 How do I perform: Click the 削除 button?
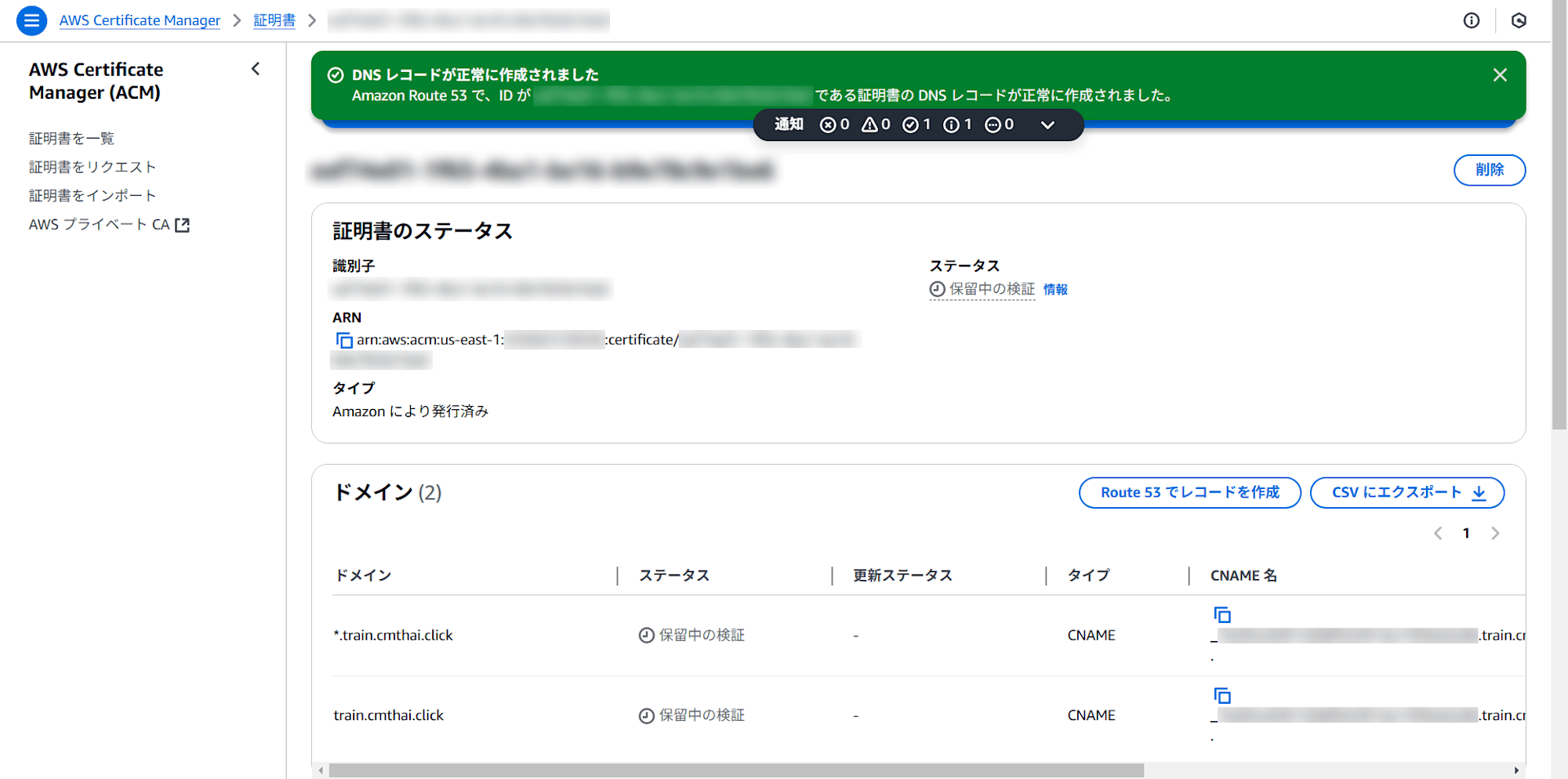[x=1490, y=170]
